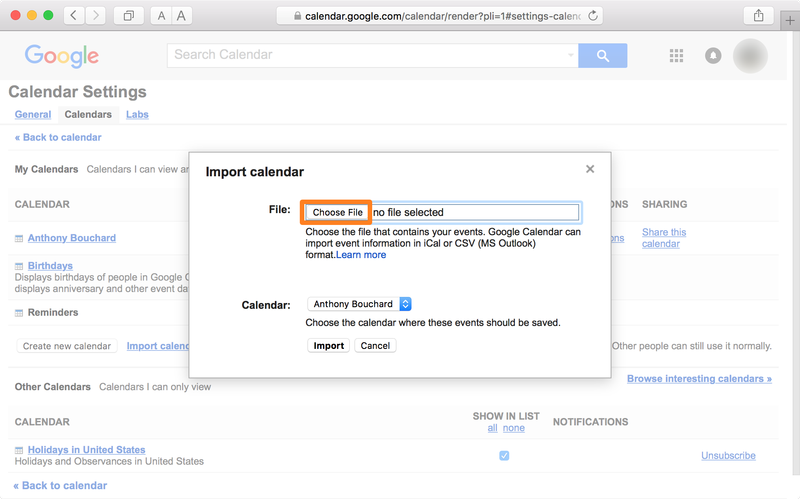800x499 pixels.
Task: Click the Safari address bar URL
Action: pyautogui.click(x=442, y=16)
